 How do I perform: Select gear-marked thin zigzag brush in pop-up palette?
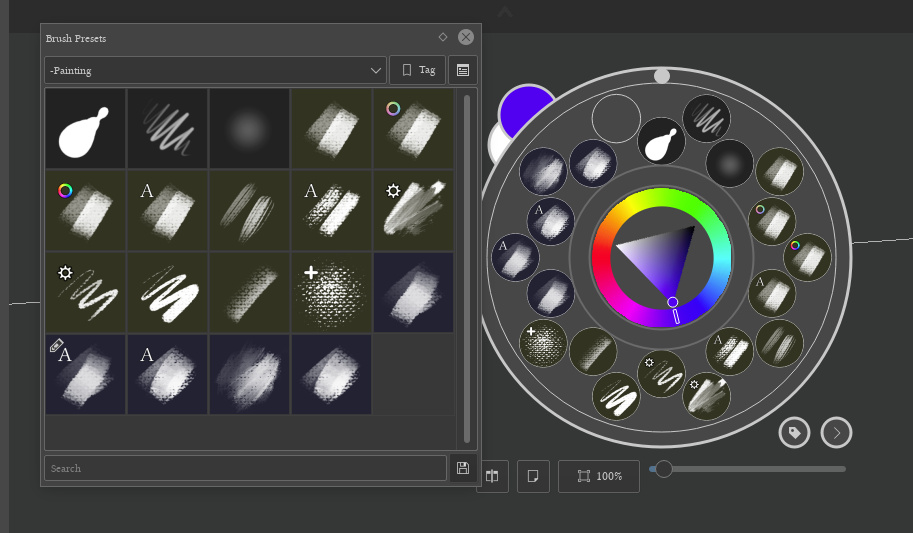tap(661, 374)
